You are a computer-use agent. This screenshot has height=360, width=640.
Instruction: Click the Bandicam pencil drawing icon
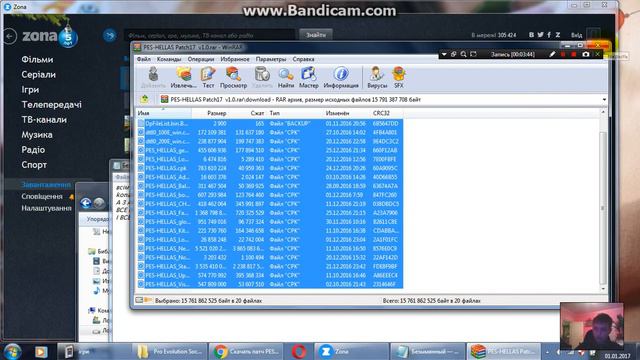[x=552, y=54]
